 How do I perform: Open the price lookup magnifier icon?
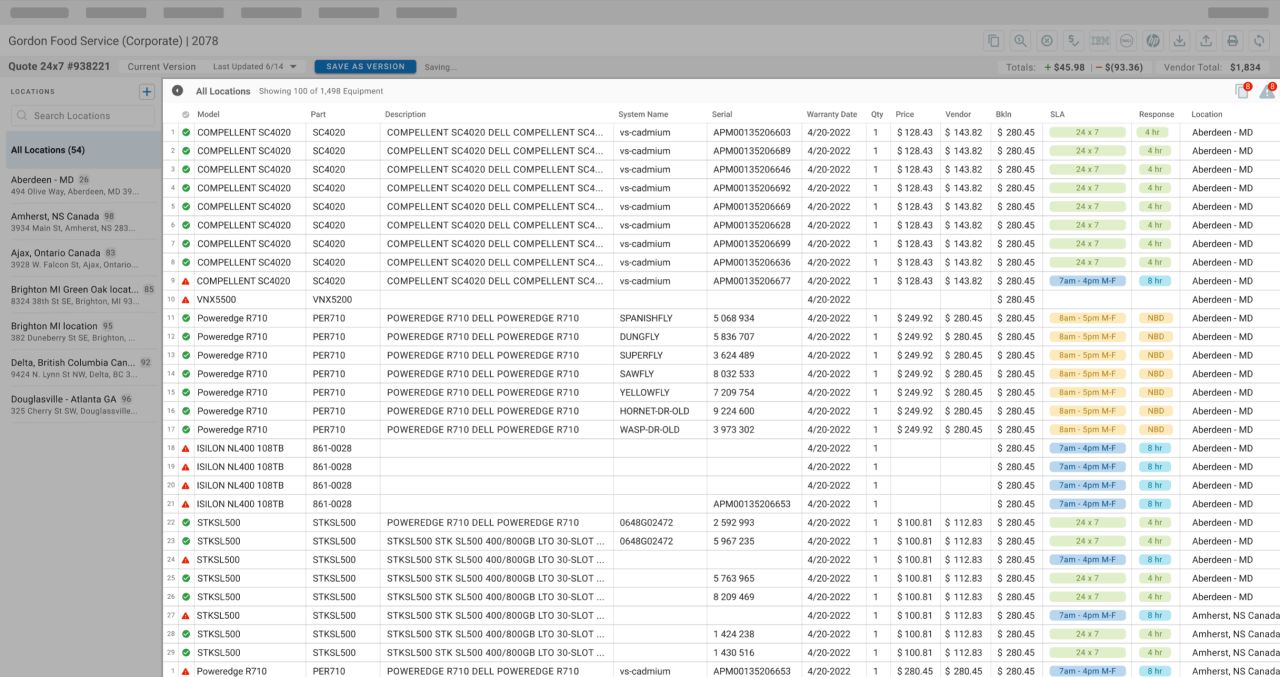pos(1020,41)
